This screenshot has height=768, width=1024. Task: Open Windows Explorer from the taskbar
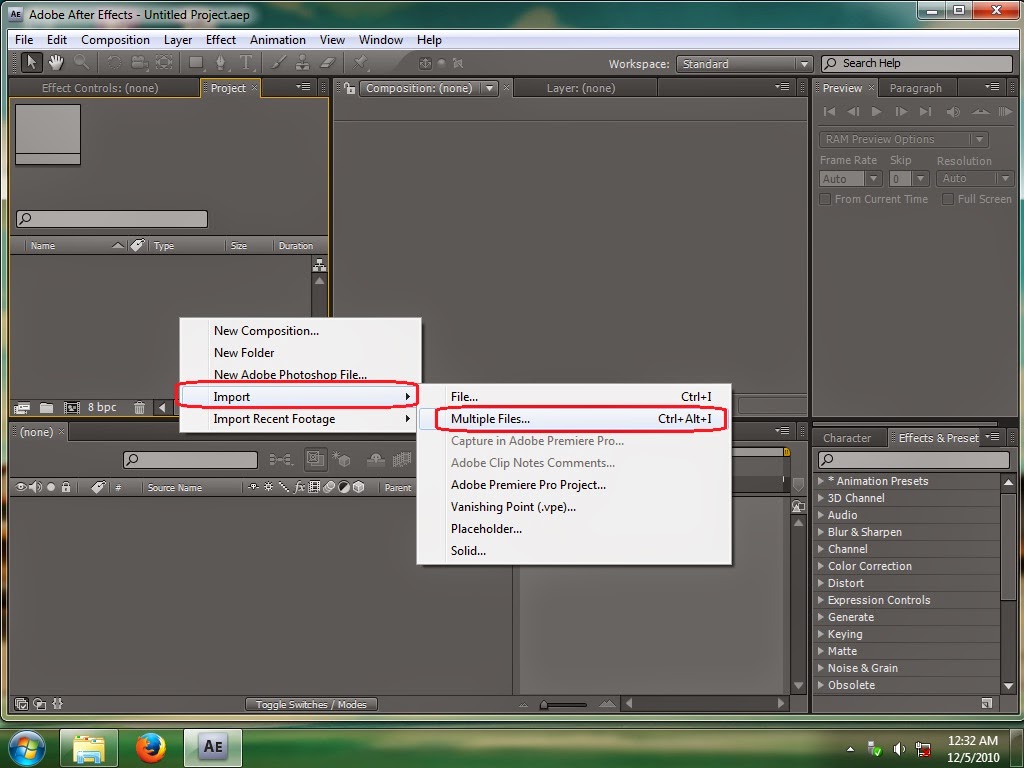[x=89, y=747]
